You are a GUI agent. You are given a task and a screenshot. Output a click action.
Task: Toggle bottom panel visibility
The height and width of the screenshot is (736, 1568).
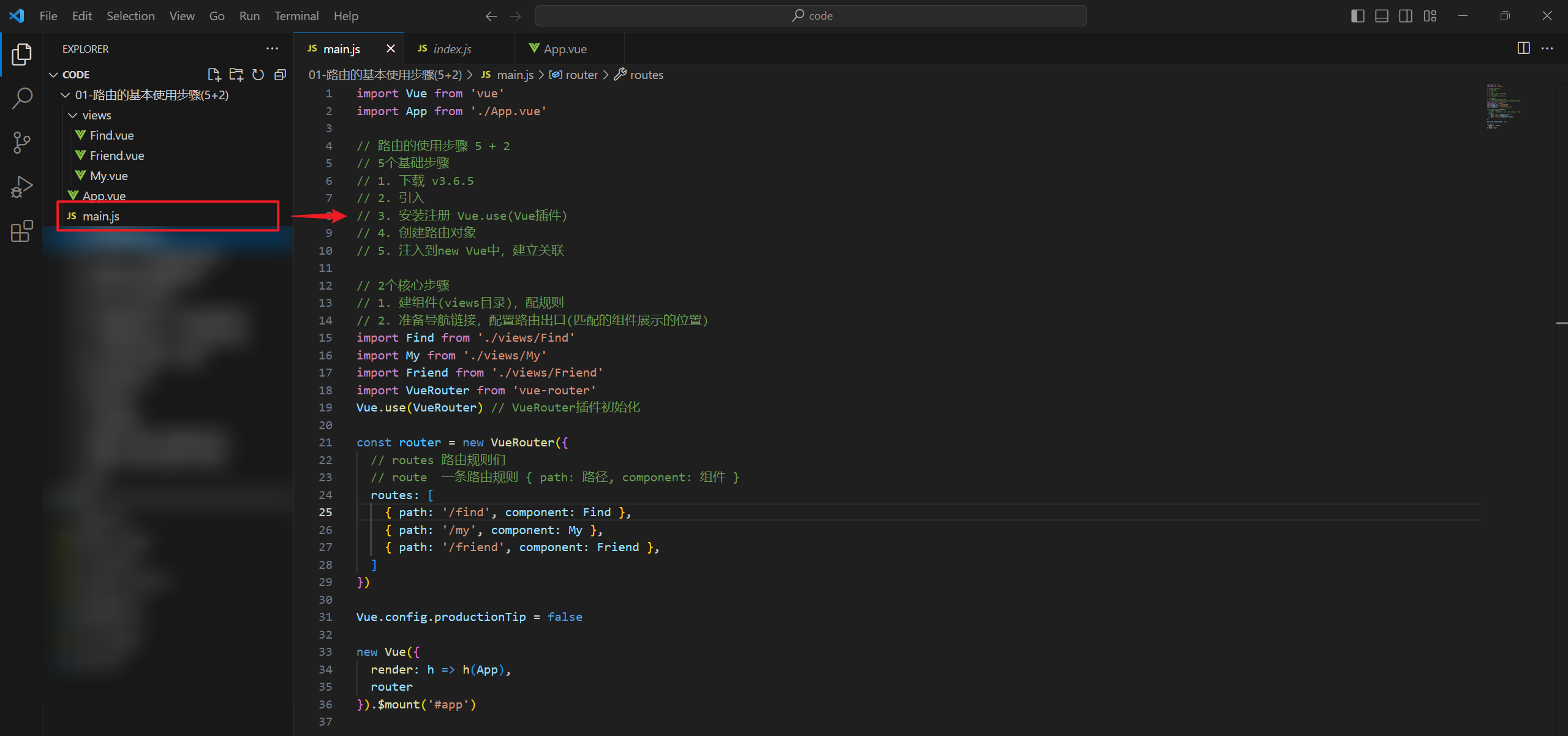pyautogui.click(x=1382, y=16)
